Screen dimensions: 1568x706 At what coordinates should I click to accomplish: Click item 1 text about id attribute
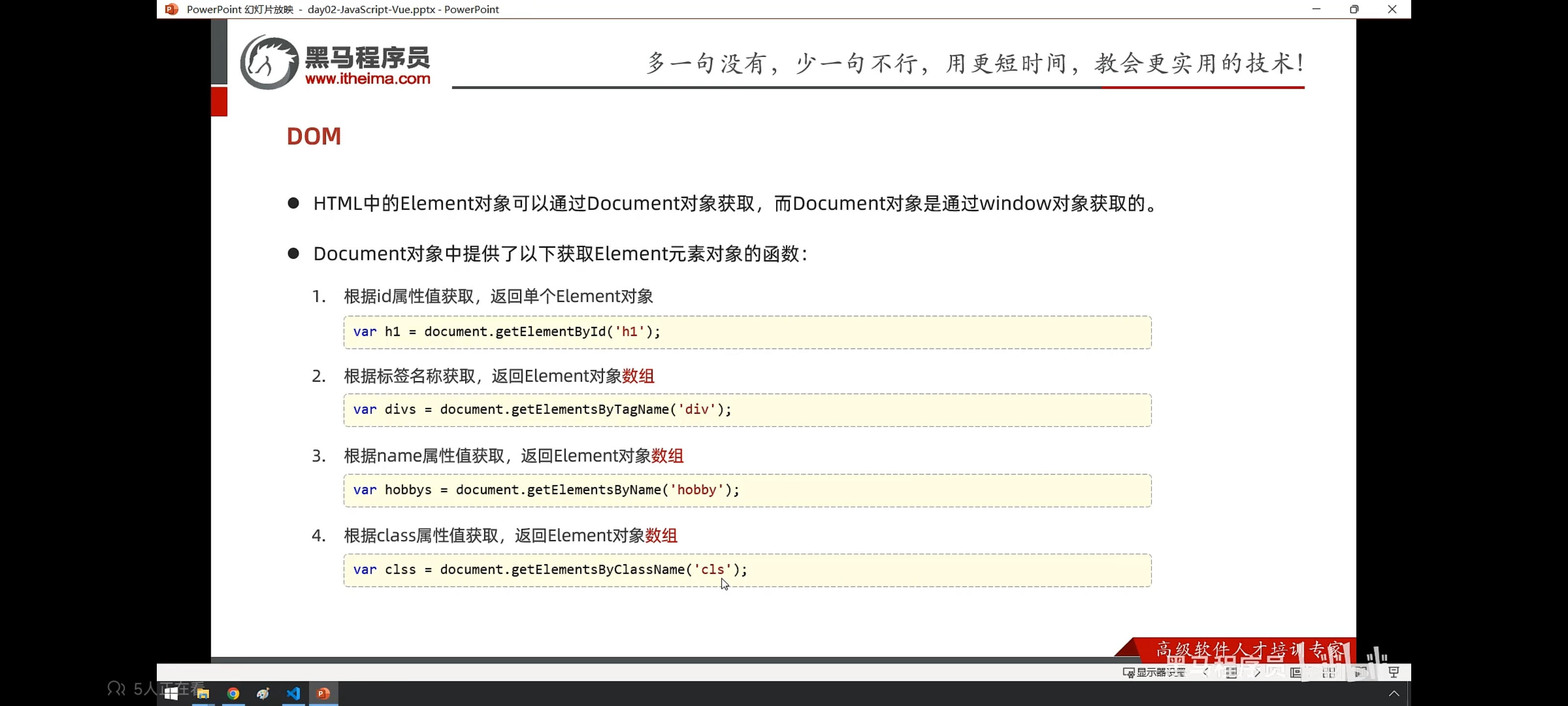(x=498, y=296)
